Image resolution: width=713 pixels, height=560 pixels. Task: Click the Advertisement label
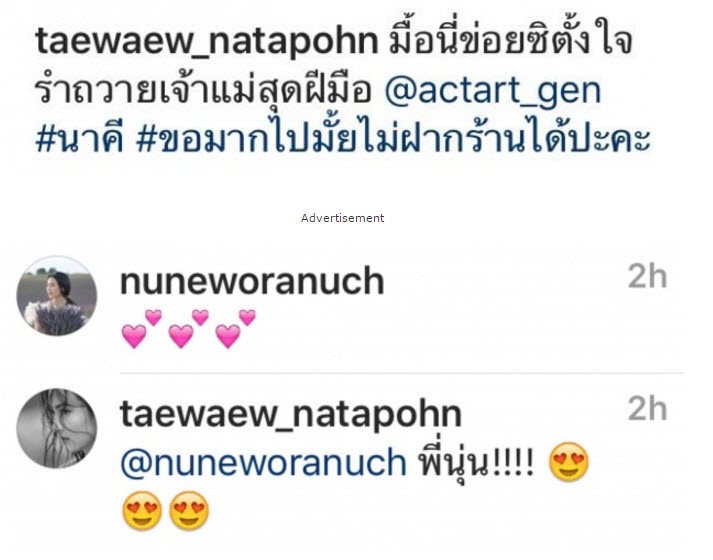click(x=342, y=218)
